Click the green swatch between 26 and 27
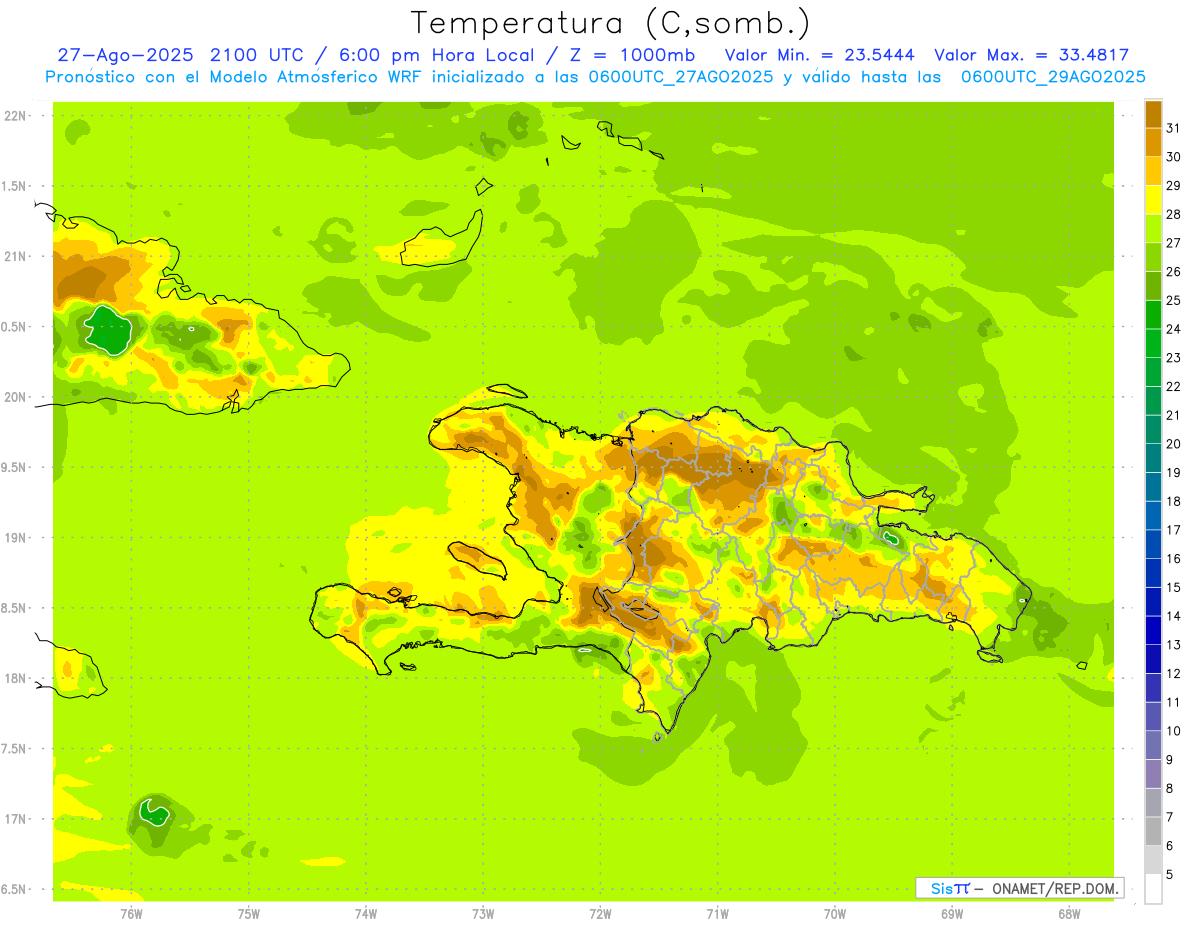This screenshot has height=927, width=1200. [1153, 257]
